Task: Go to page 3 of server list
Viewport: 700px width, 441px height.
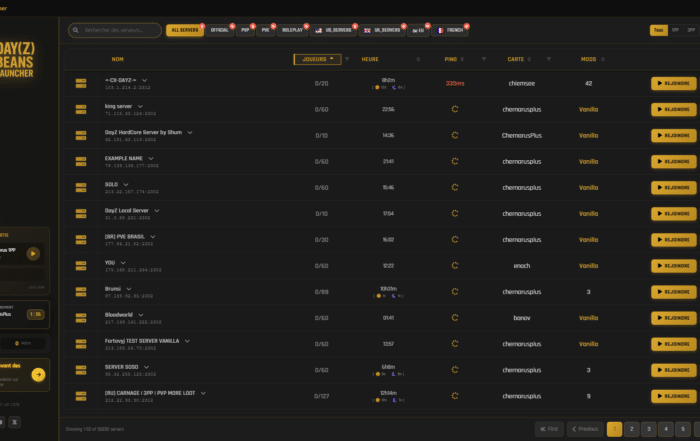Action: [649, 429]
